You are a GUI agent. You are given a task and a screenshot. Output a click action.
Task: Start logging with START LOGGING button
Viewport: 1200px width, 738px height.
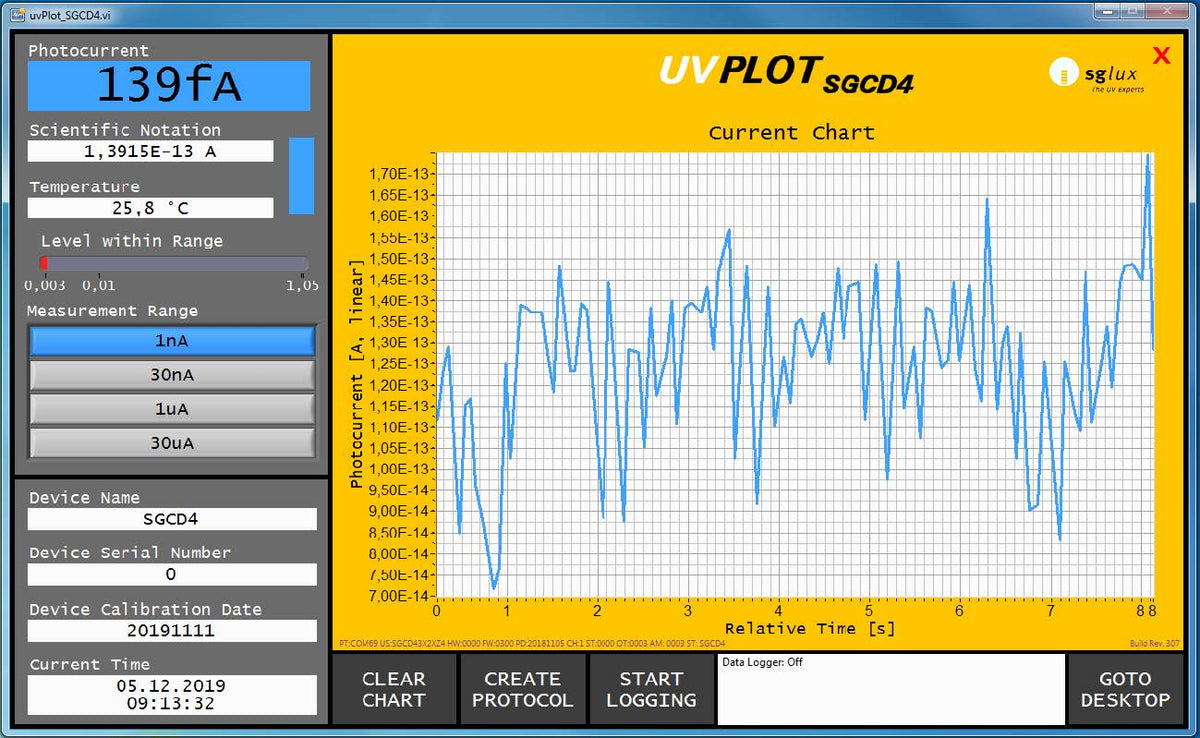click(x=651, y=690)
